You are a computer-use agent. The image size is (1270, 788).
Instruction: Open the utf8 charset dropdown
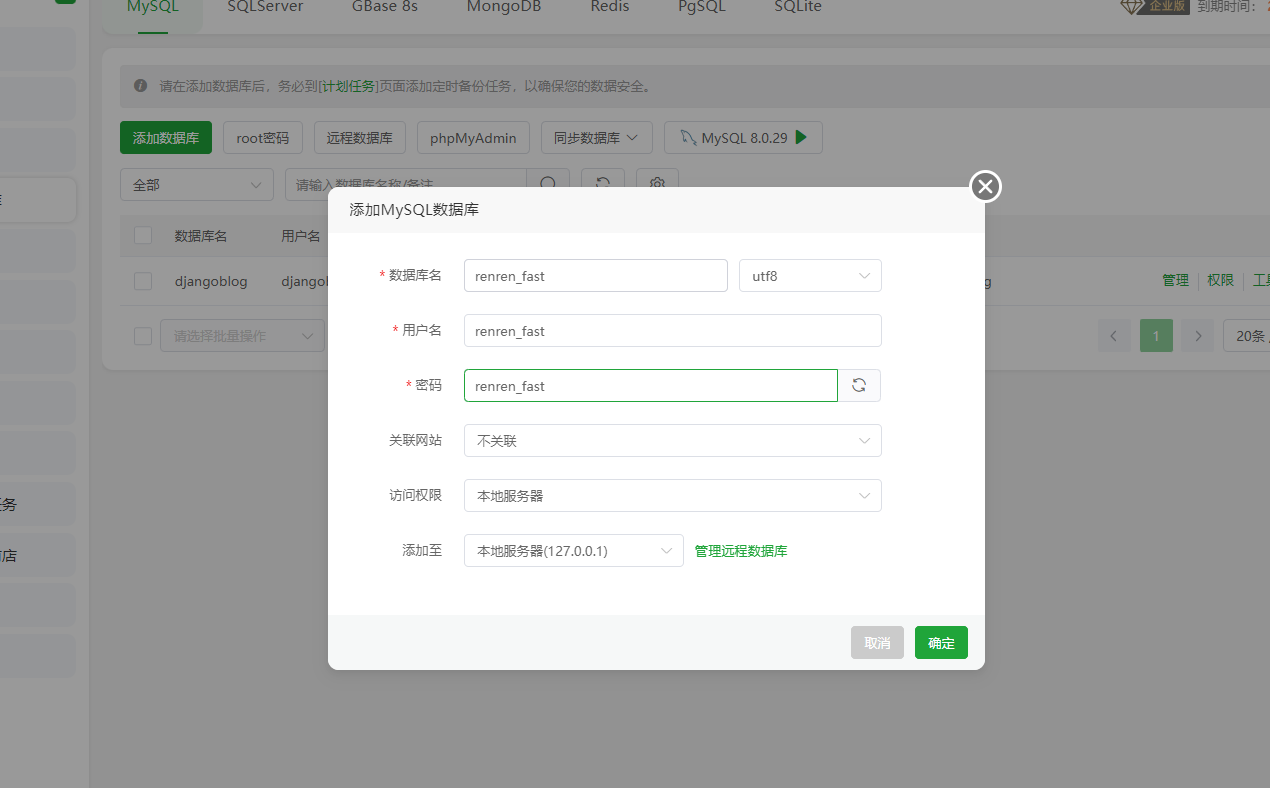pos(810,276)
